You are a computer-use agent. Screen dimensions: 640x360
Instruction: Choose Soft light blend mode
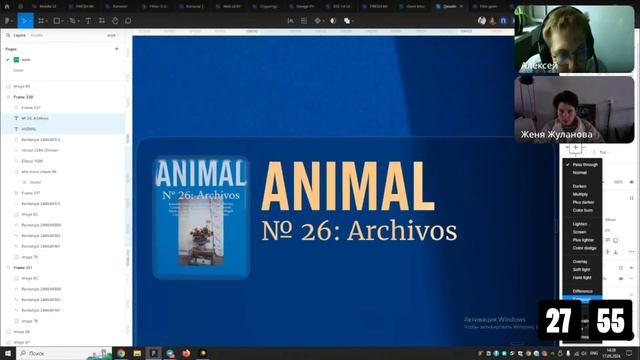582,270
